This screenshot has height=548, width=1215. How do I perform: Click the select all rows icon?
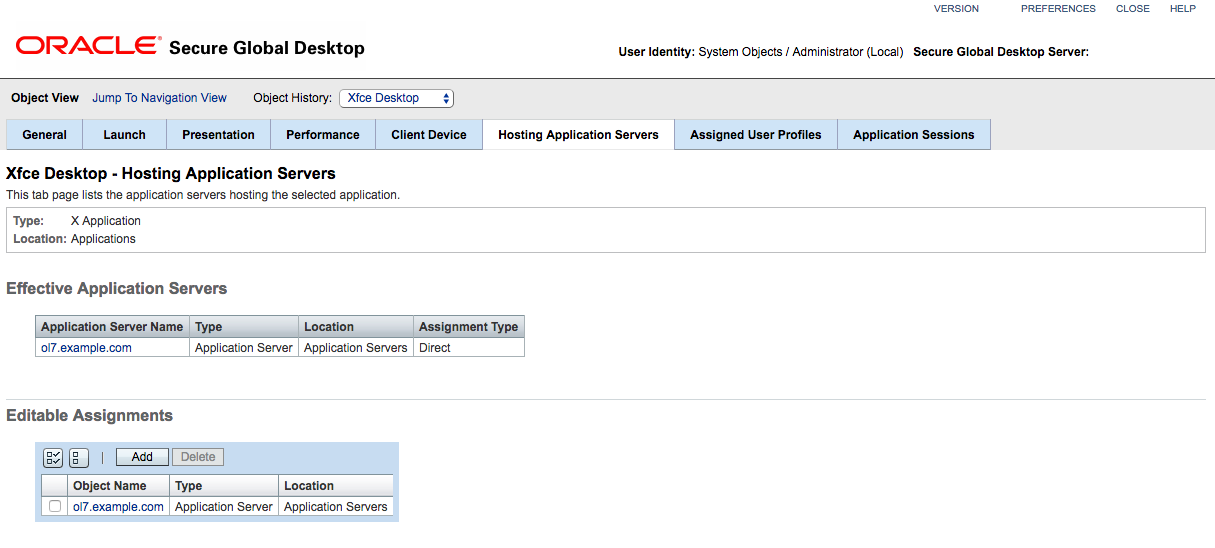point(54,457)
